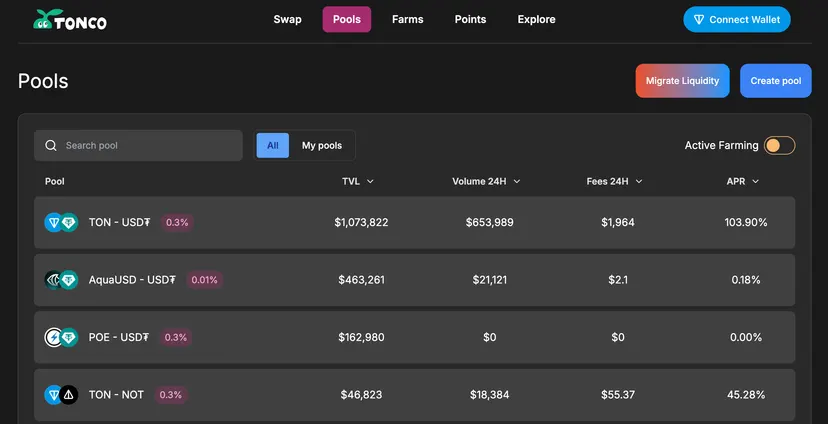This screenshot has width=828, height=424.
Task: Click the magnifier icon in search box
Action: (51, 146)
